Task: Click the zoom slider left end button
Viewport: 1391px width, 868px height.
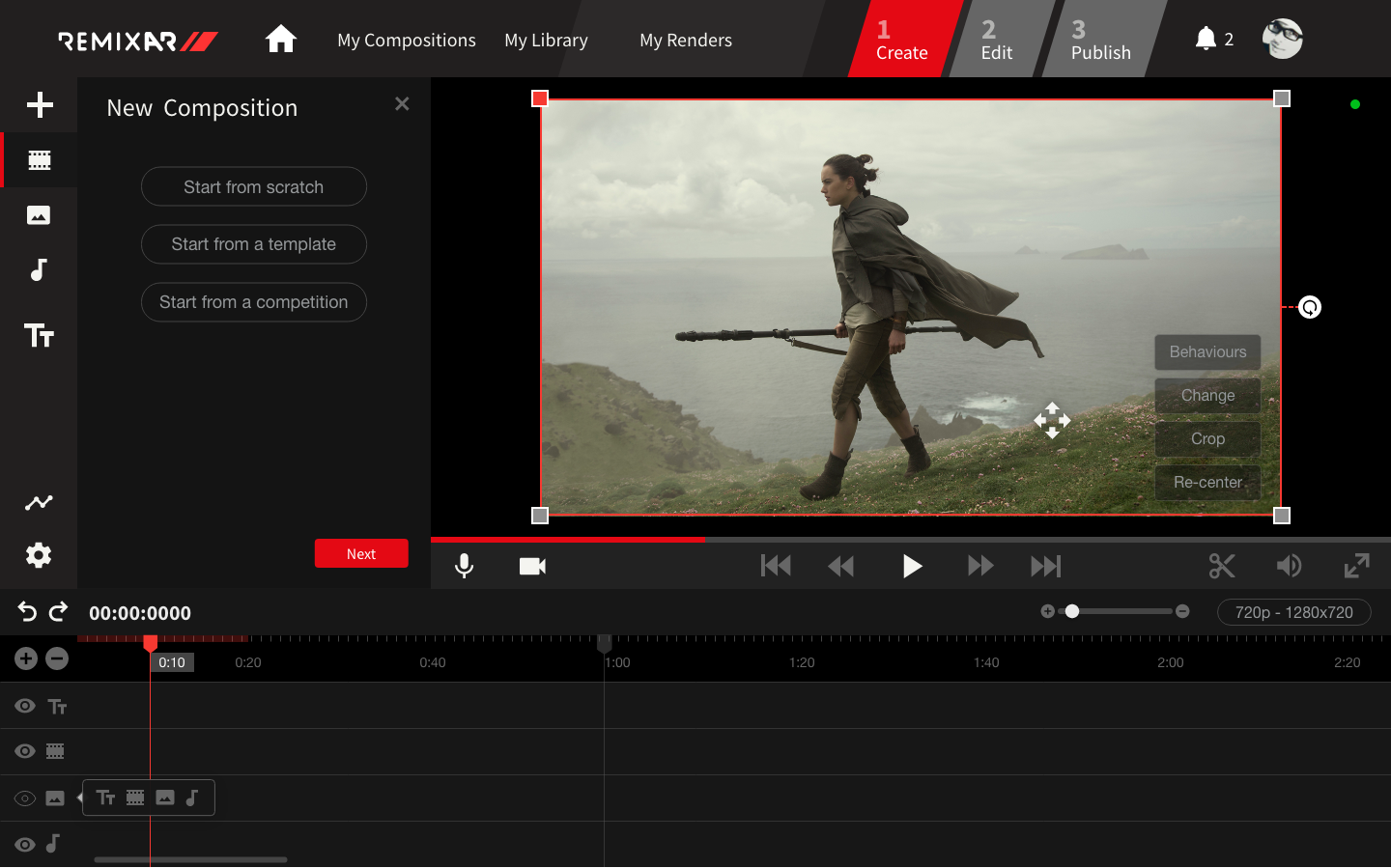Action: point(1047,611)
